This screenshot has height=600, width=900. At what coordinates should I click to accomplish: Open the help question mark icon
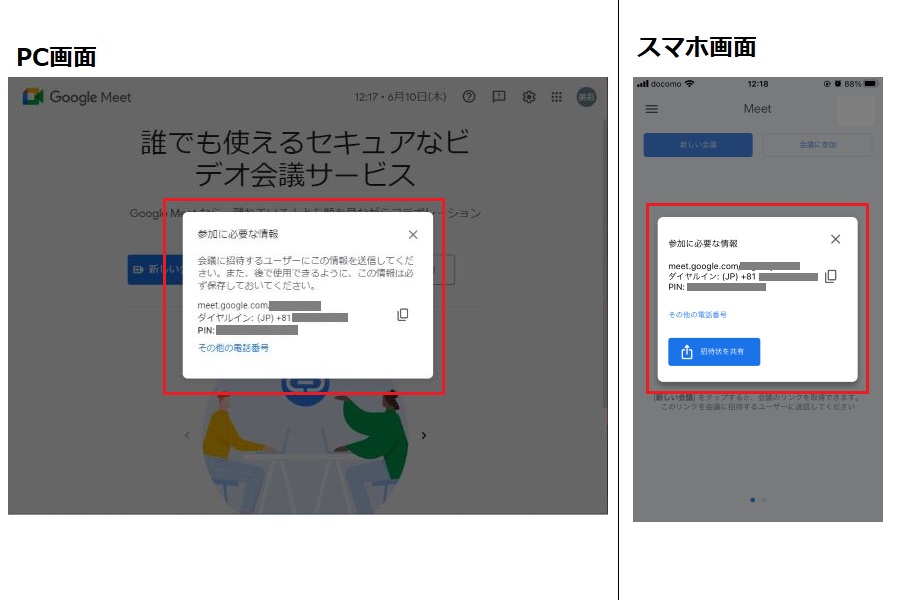pos(469,97)
